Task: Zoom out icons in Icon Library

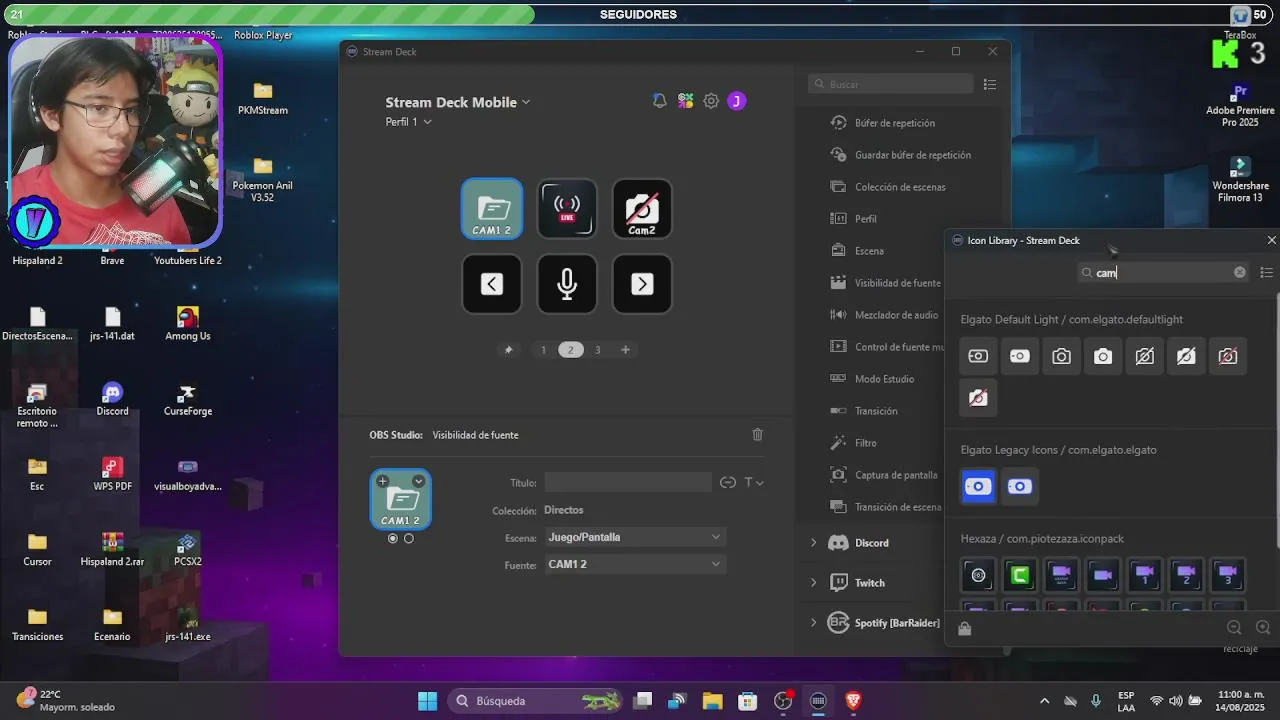Action: click(1234, 627)
